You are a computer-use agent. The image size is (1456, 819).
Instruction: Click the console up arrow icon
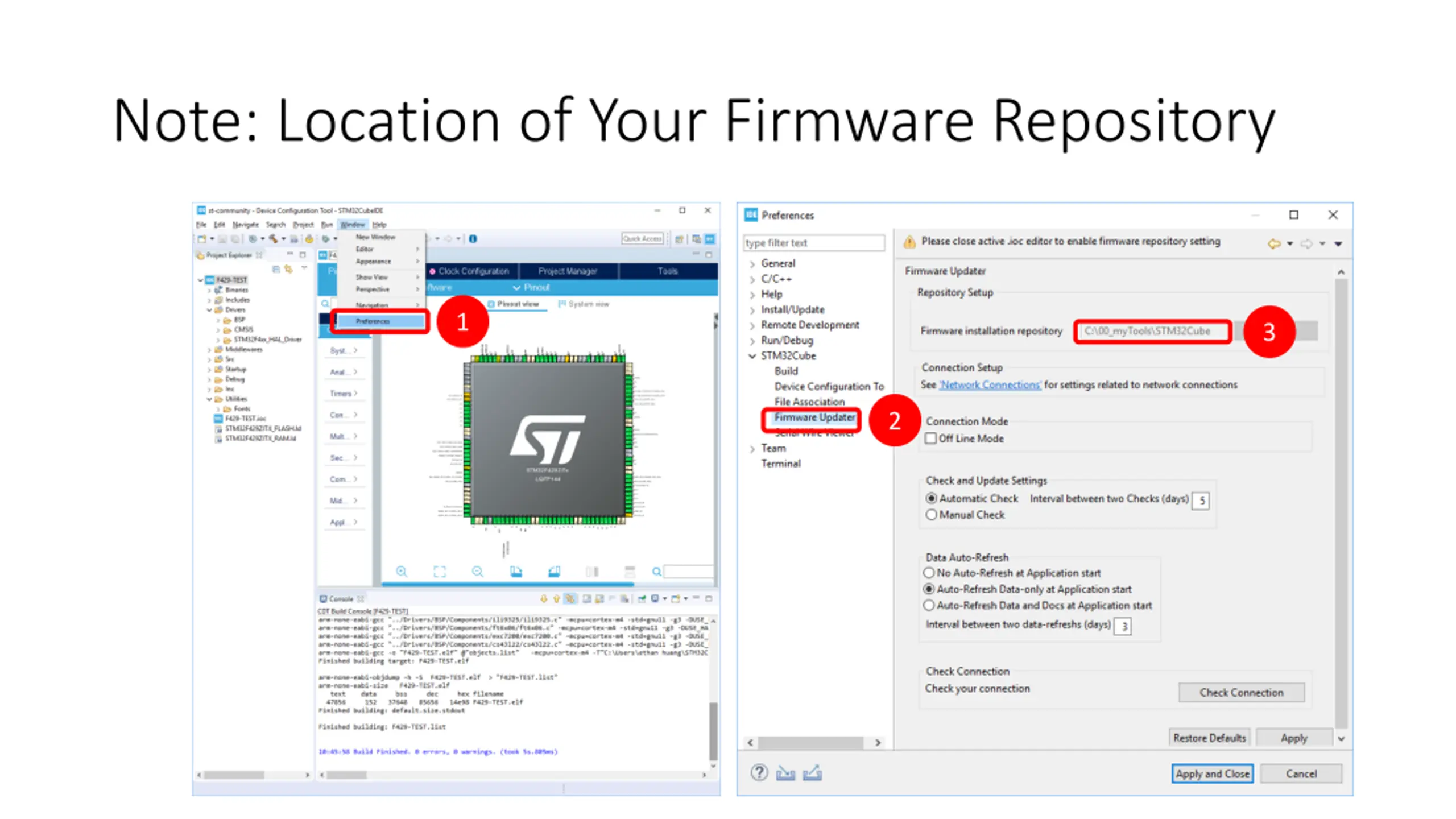tap(556, 598)
